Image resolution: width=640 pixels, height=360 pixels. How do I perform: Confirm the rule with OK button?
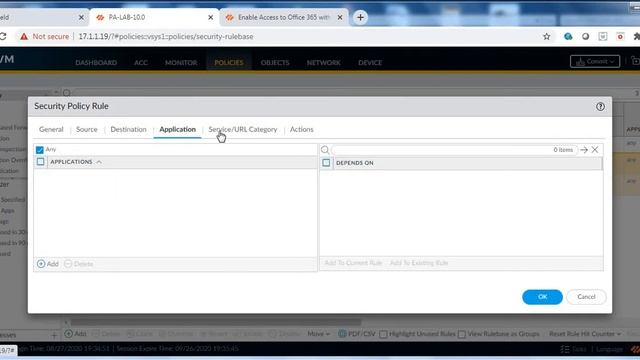tap(542, 297)
